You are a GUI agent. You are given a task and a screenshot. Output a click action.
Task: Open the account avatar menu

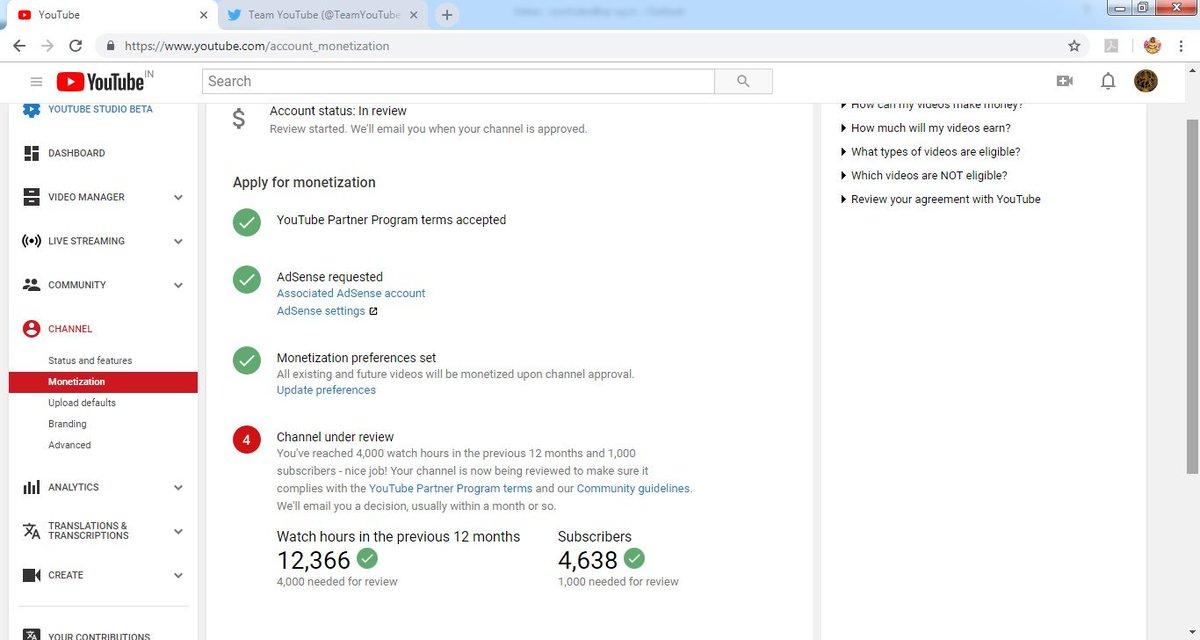point(1146,81)
